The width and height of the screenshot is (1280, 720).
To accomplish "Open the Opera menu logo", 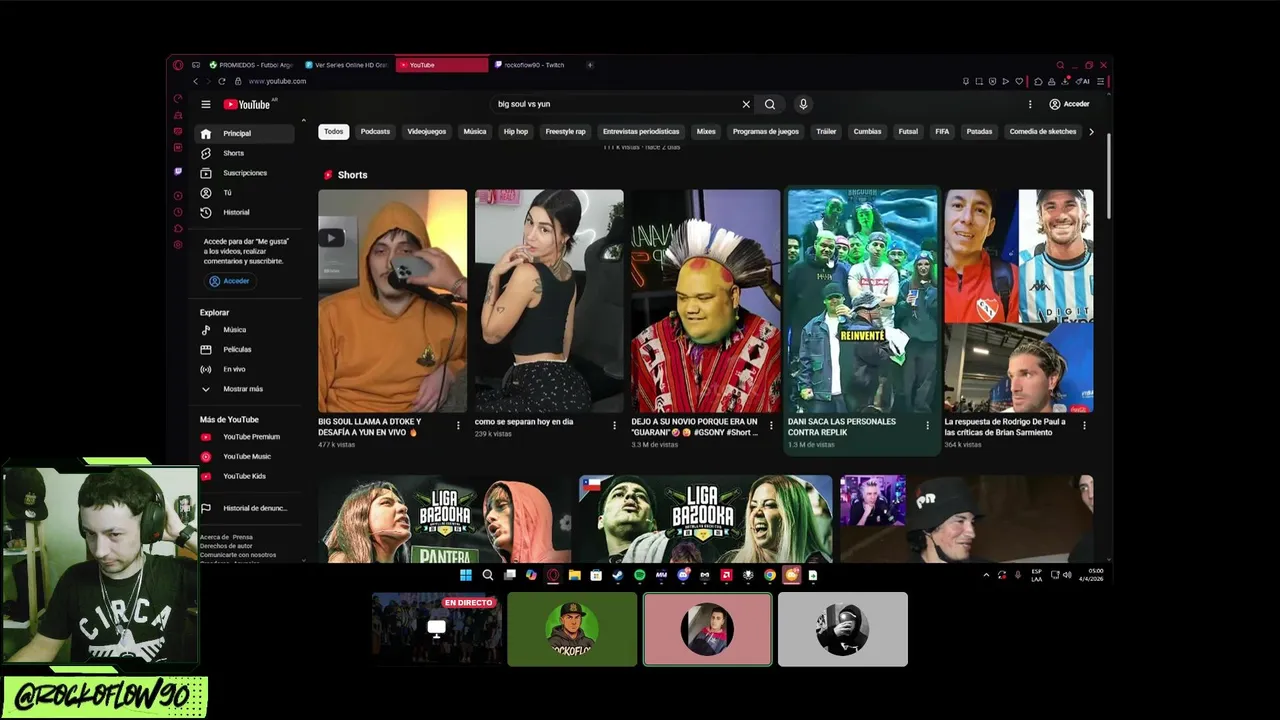I will 178,65.
